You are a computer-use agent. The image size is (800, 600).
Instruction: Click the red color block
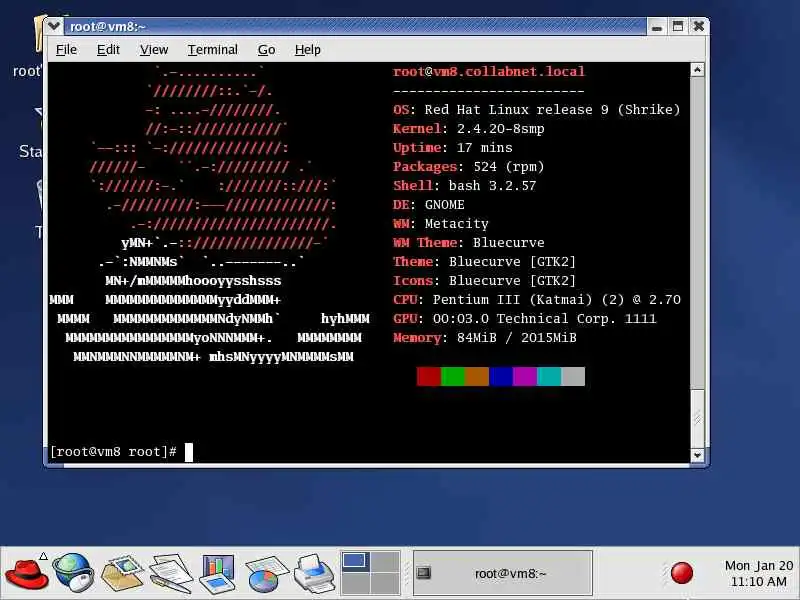point(429,377)
